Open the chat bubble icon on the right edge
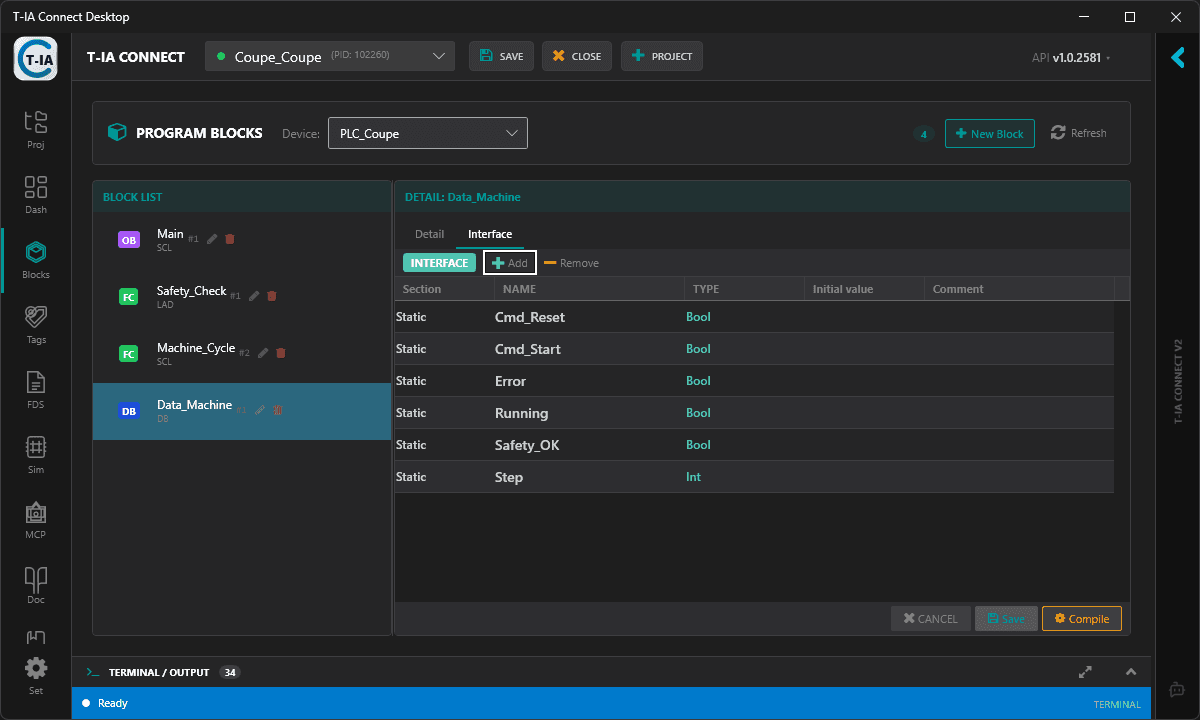This screenshot has height=720, width=1200. tap(1176, 689)
